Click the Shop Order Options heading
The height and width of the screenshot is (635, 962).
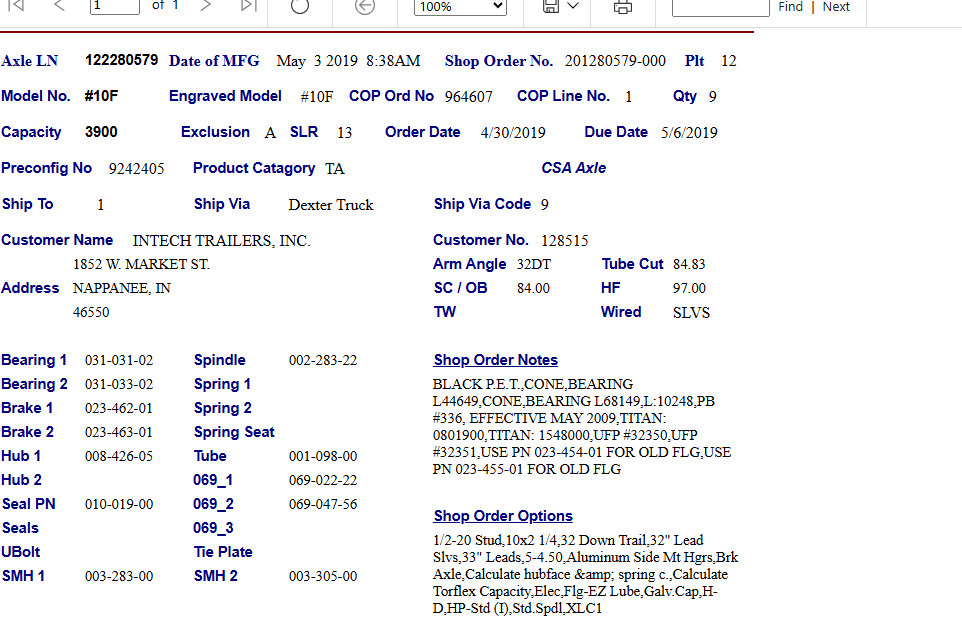click(502, 516)
